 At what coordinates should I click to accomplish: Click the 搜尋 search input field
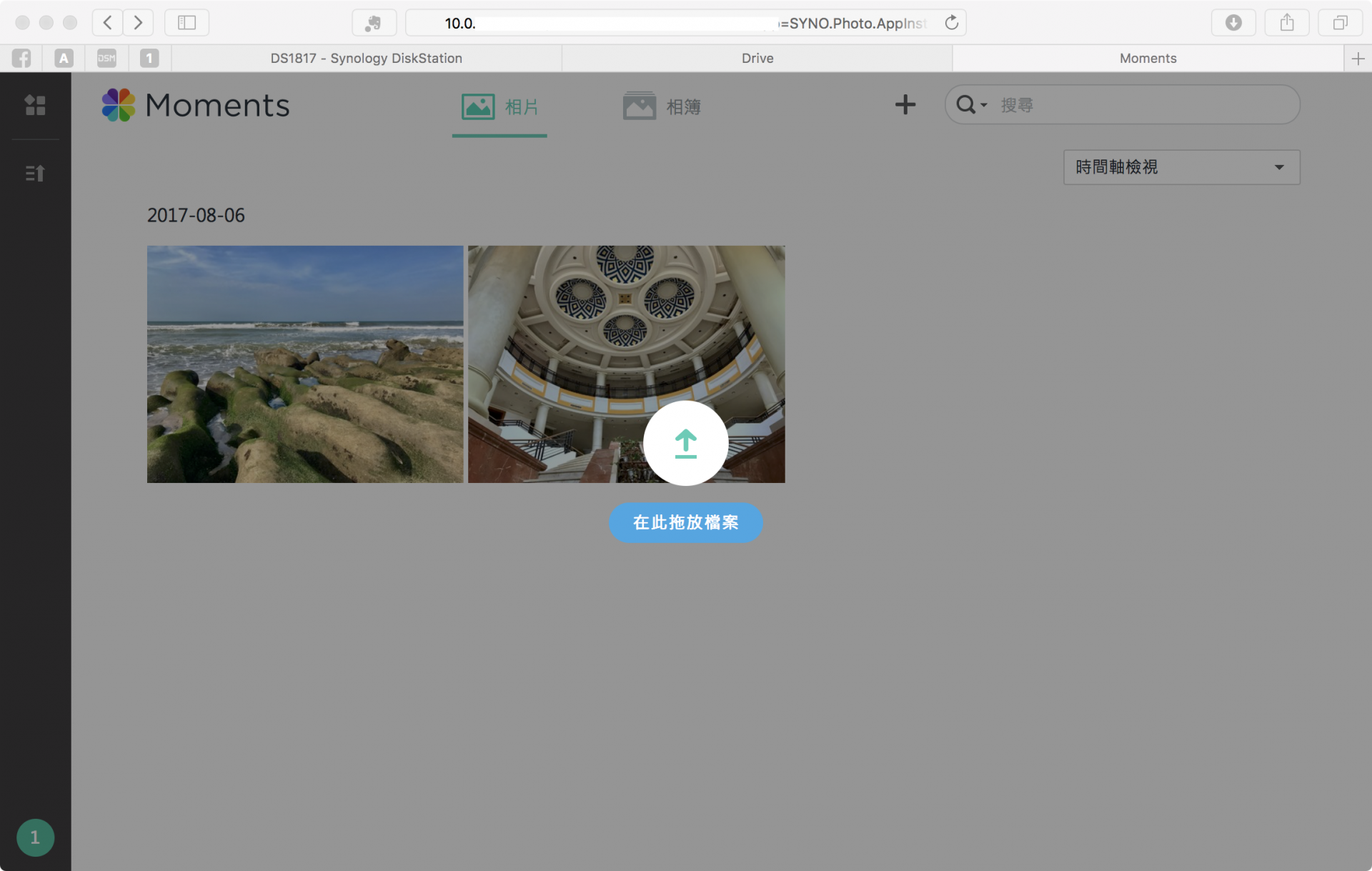[x=1143, y=105]
